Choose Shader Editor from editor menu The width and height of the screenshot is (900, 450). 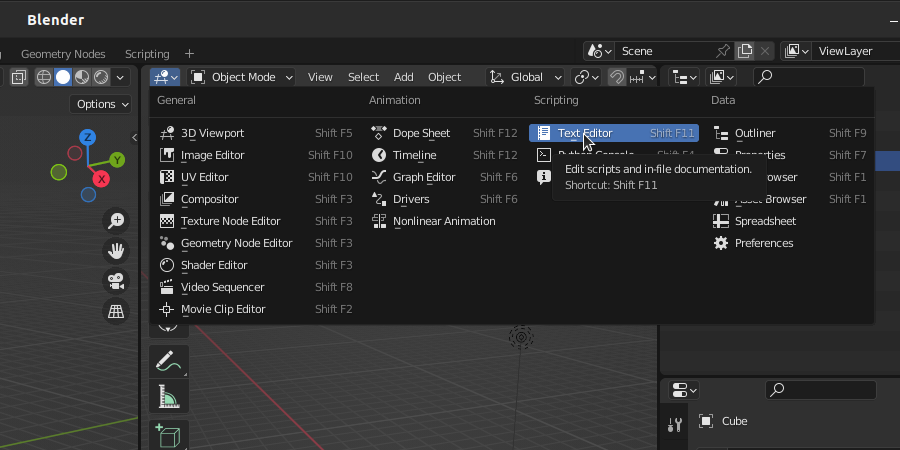(214, 265)
